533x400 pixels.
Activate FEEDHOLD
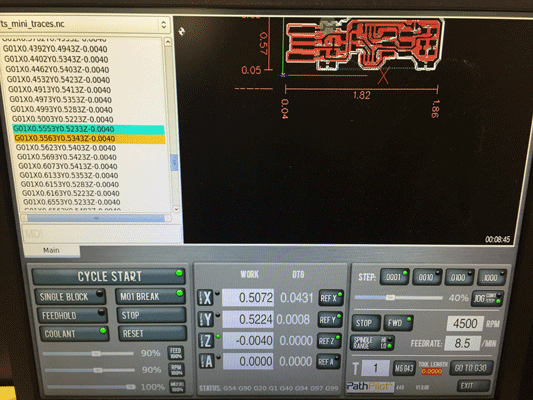tap(72, 315)
